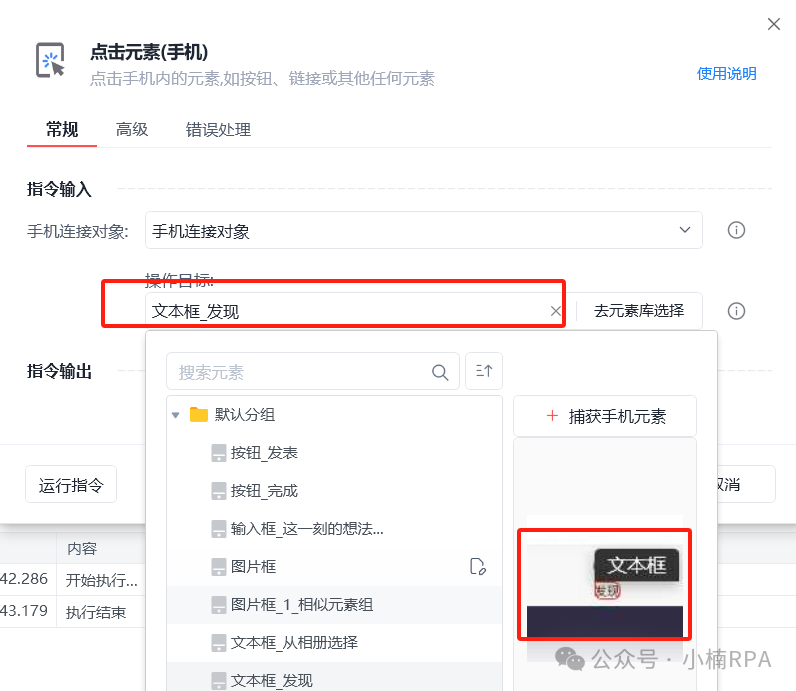Click the 内容 column header in log
Screen dimensions: 796x691
point(82,548)
